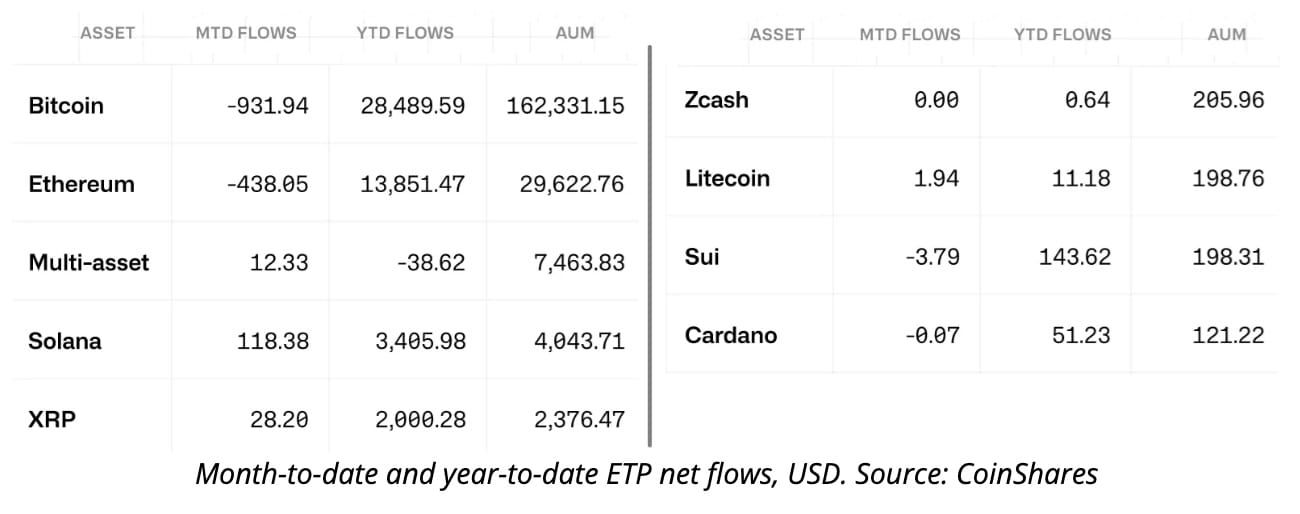Click the Bitcoin row label
Screen dimensions: 1300x514
pyautogui.click(x=66, y=106)
